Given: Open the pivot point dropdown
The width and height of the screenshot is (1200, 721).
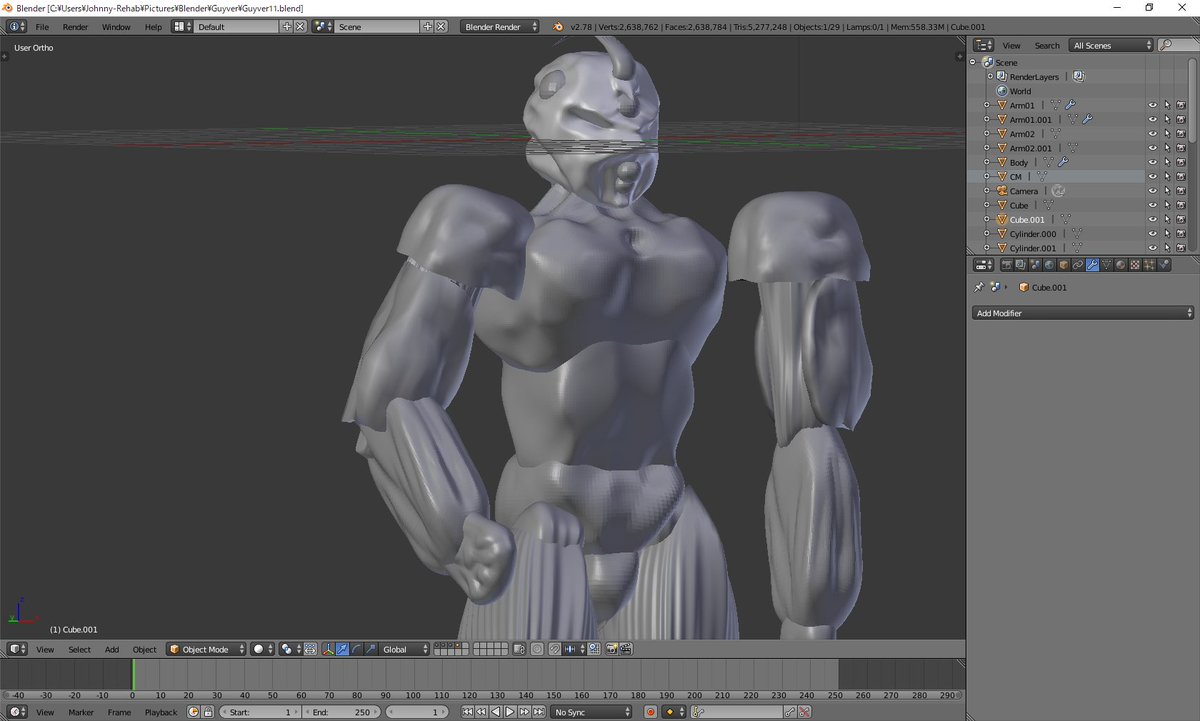Looking at the screenshot, I should (x=290, y=649).
